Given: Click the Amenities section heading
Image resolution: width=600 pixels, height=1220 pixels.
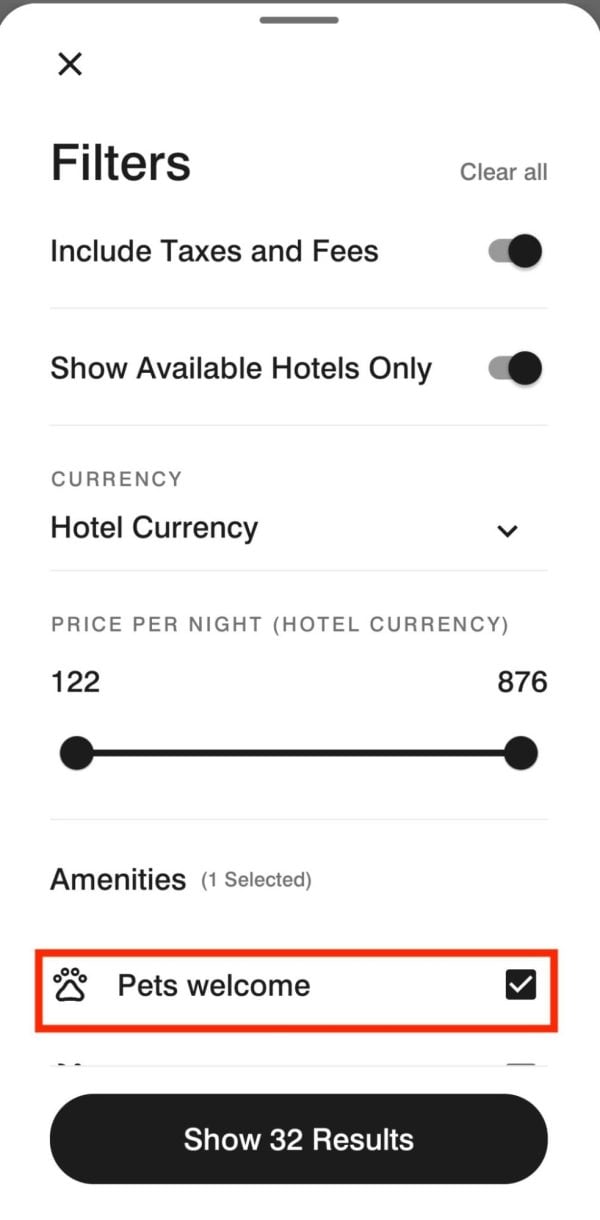Looking at the screenshot, I should pyautogui.click(x=118, y=880).
